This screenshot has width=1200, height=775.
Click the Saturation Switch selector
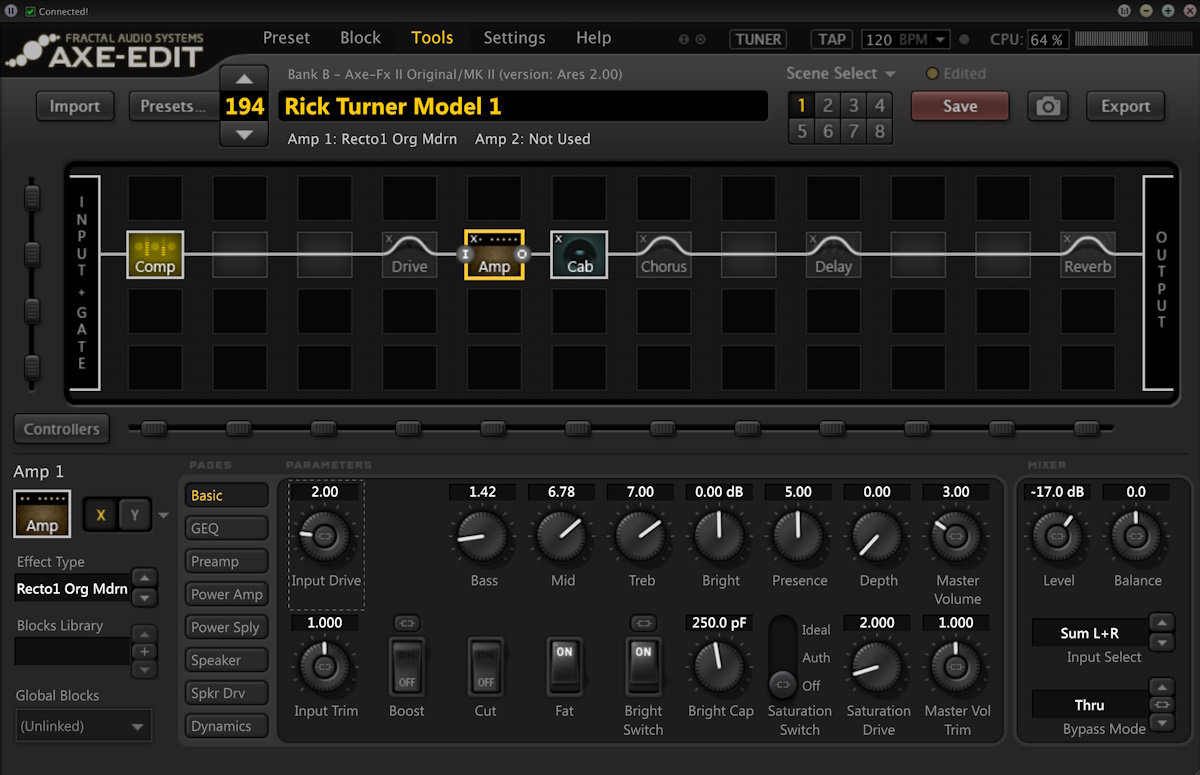pos(782,657)
